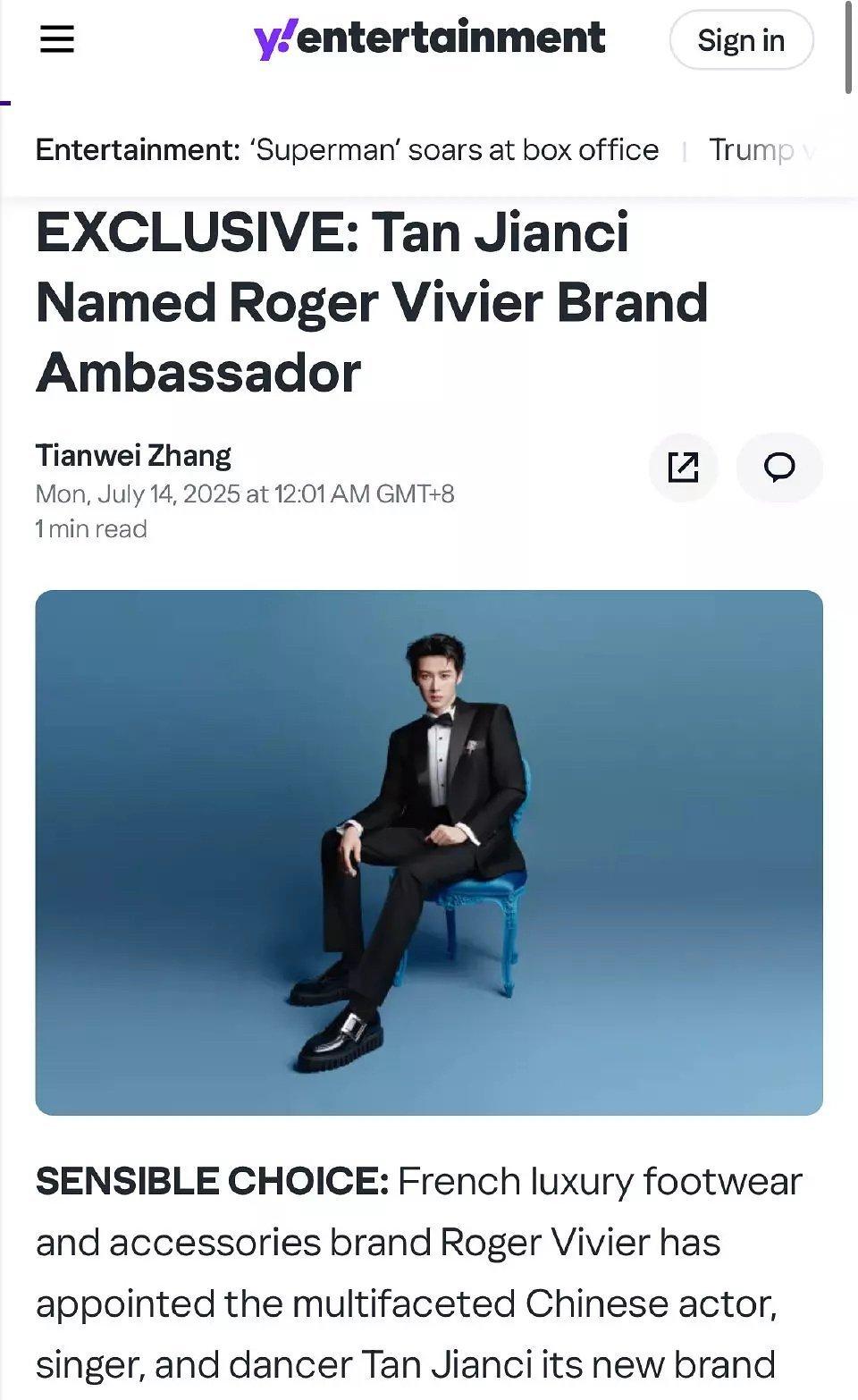Open comments with speech bubble icon

pos(779,468)
